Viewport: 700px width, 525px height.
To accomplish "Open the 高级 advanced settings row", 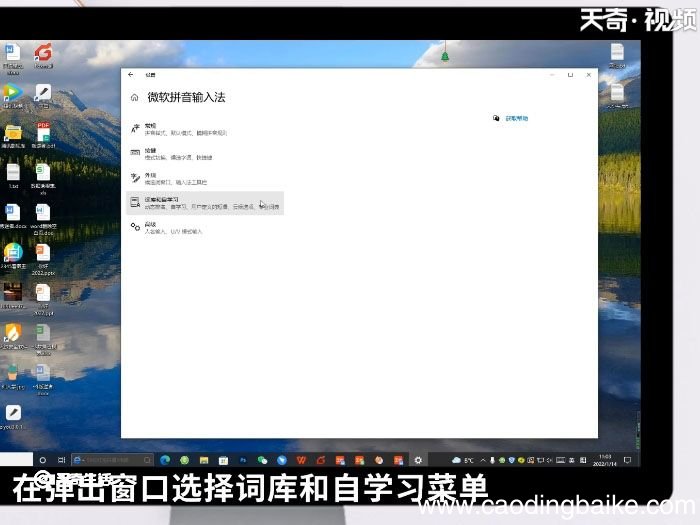I will coord(205,228).
